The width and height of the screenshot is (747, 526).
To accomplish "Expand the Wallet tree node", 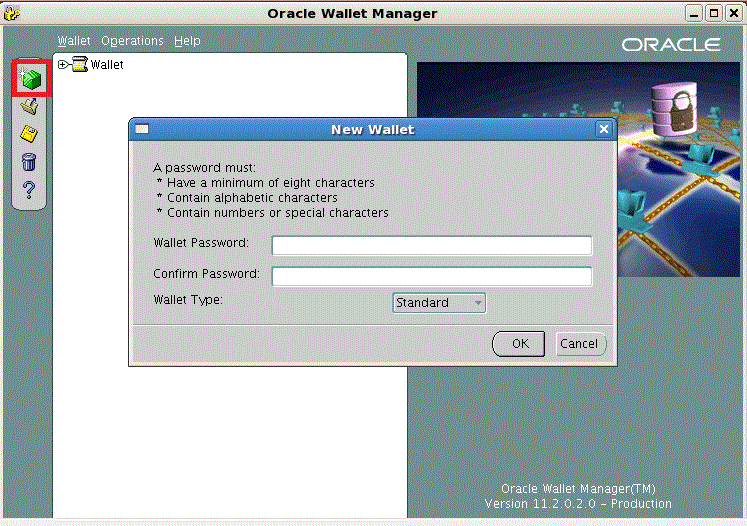I will [x=63, y=65].
